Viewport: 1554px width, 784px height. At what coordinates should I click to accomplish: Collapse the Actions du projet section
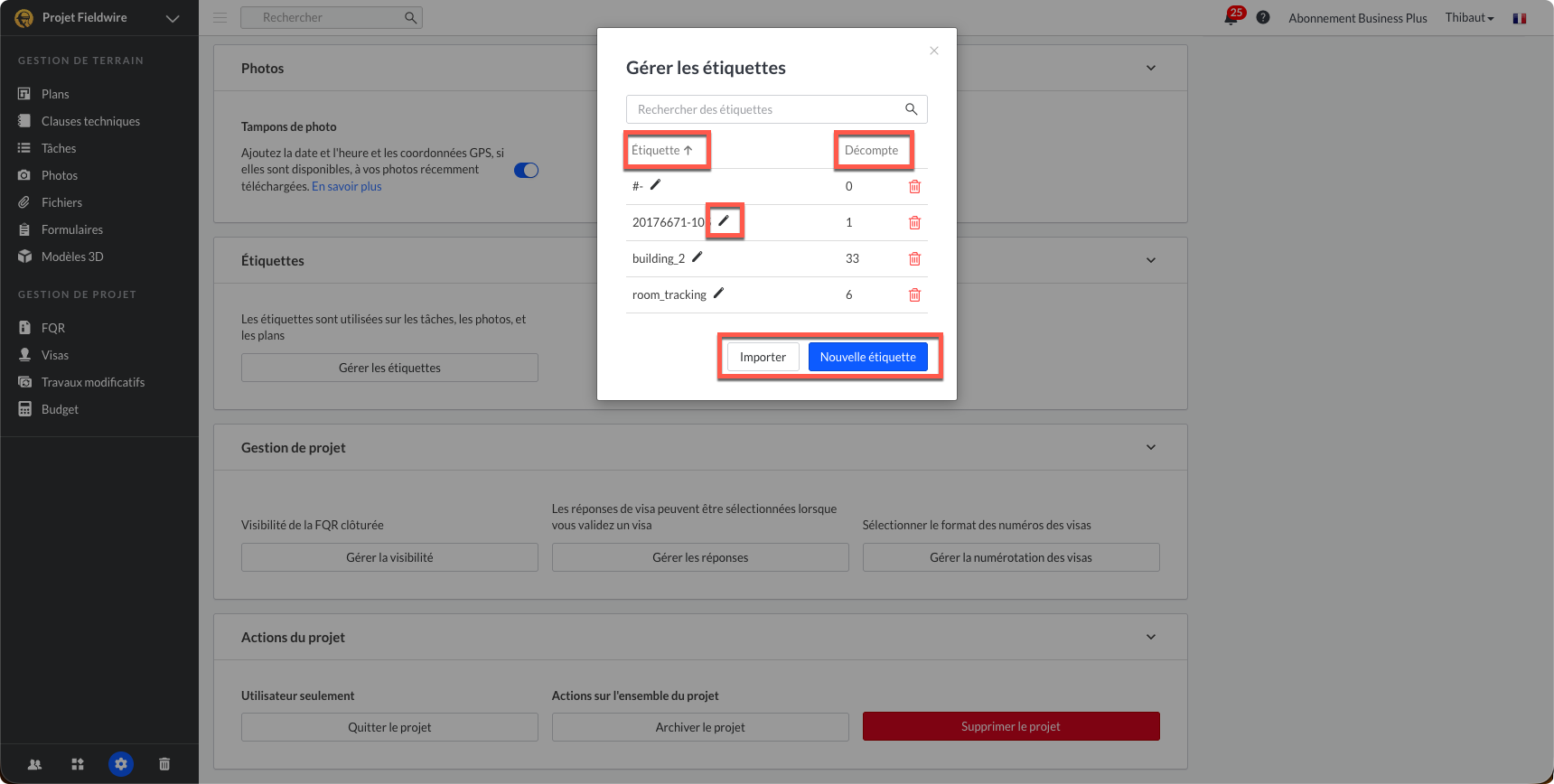(1151, 637)
